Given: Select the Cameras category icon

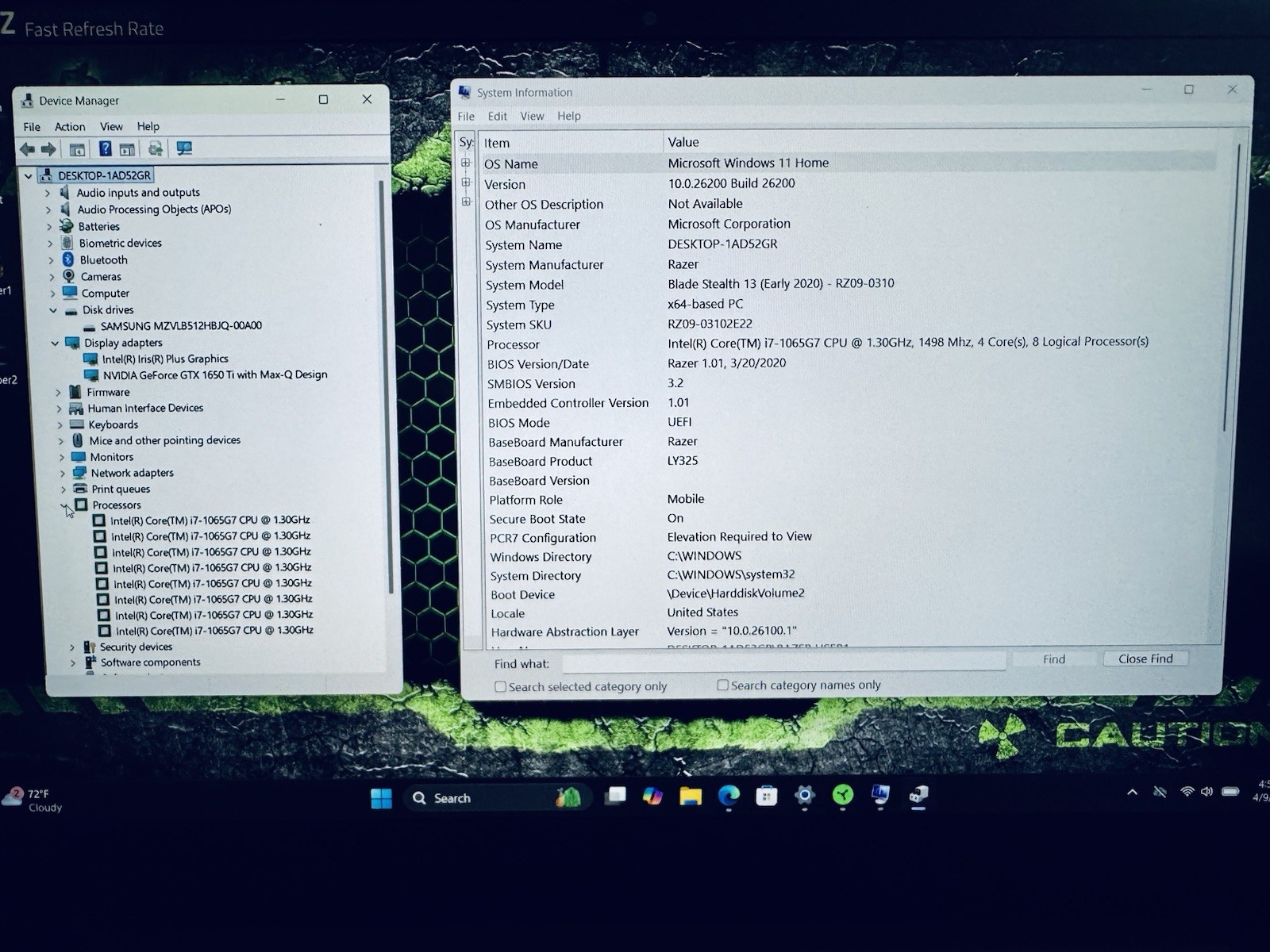Looking at the screenshot, I should (69, 276).
